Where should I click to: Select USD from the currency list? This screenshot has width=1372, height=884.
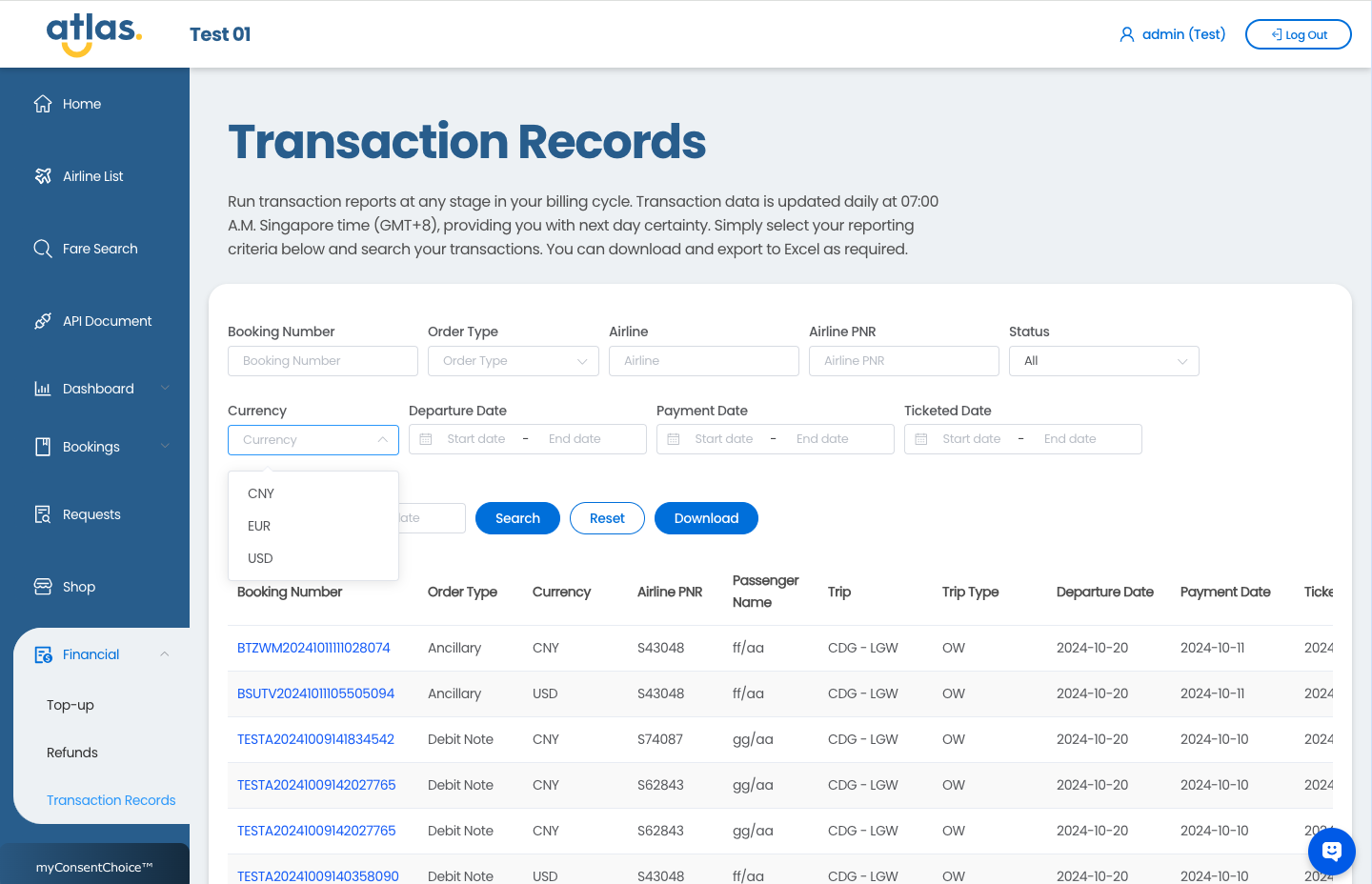(260, 558)
